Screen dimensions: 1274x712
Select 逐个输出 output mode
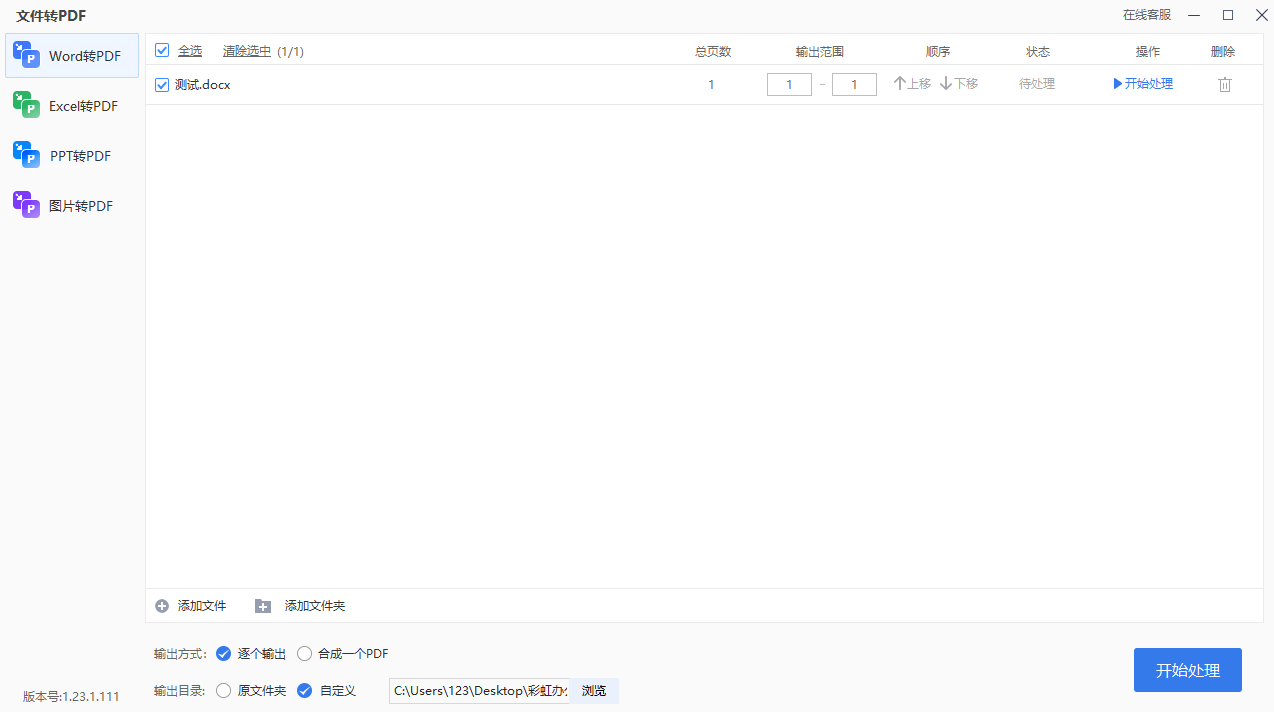(223, 654)
